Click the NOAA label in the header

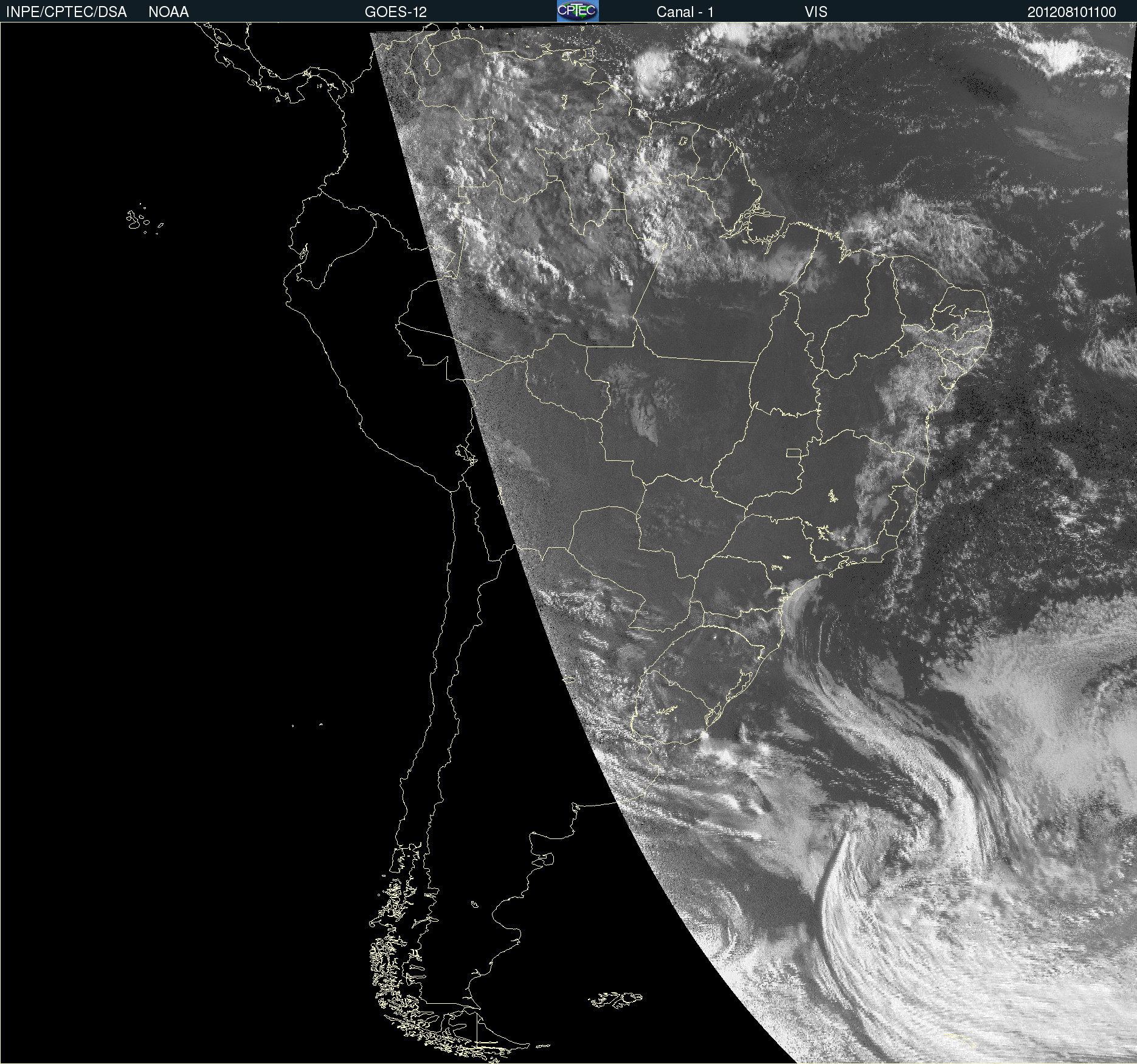click(168, 12)
